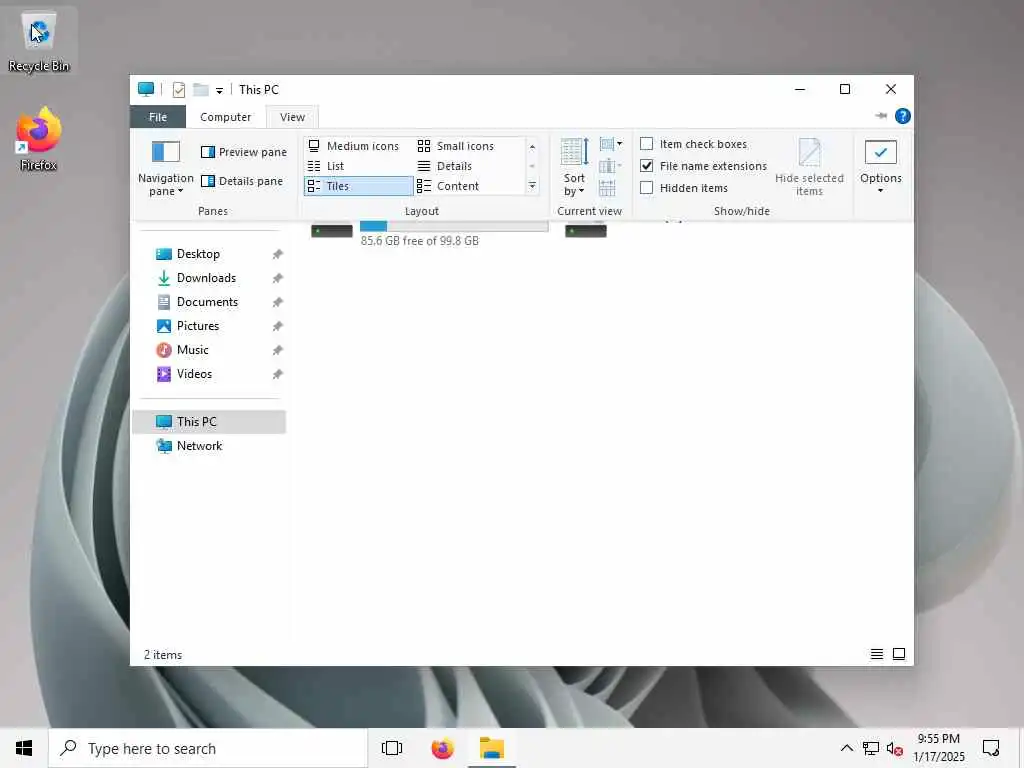Click "85.6 GB free of 99.8 GB" text
This screenshot has width=1024, height=768.
click(419, 241)
